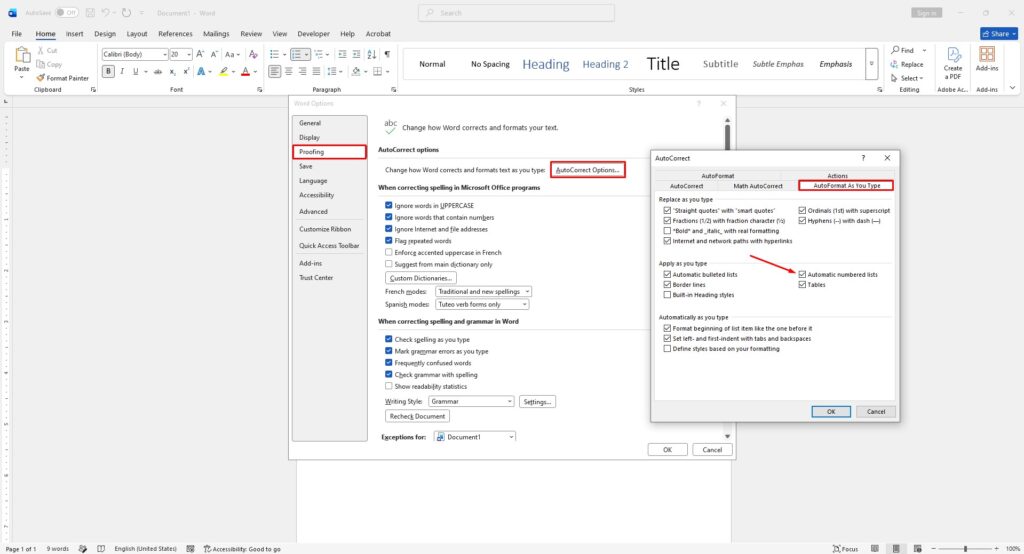Expand the Styles gallery arrow
Viewport: 1024px width, 554px height.
point(871,64)
